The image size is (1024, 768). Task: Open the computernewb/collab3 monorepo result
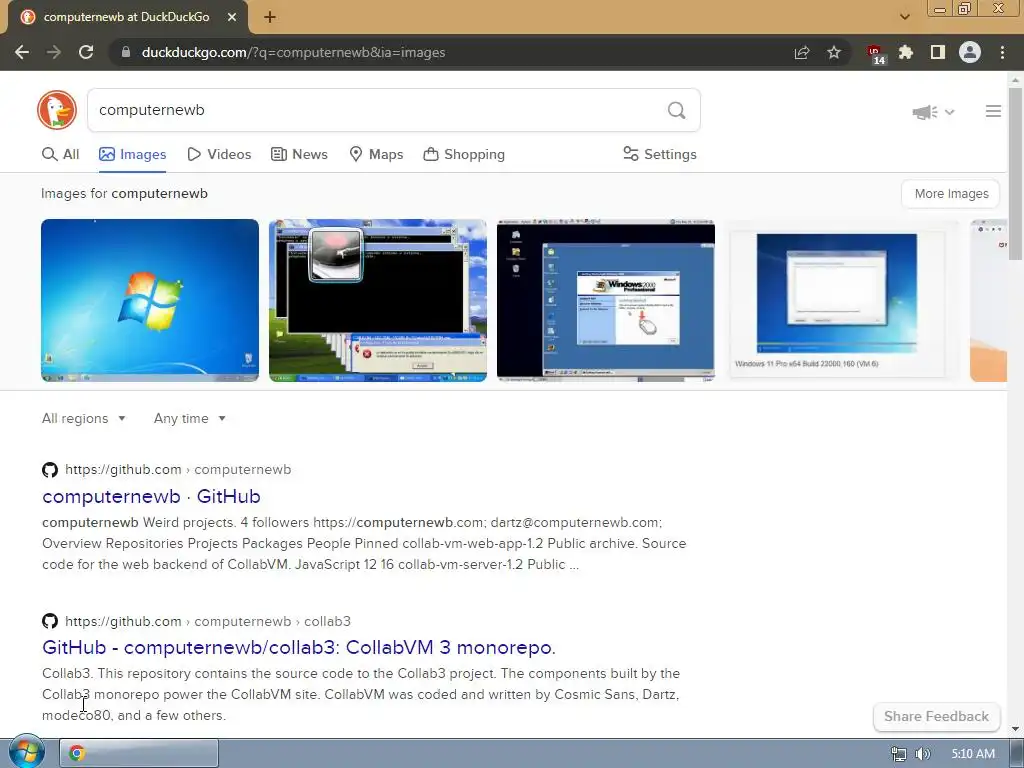point(299,647)
